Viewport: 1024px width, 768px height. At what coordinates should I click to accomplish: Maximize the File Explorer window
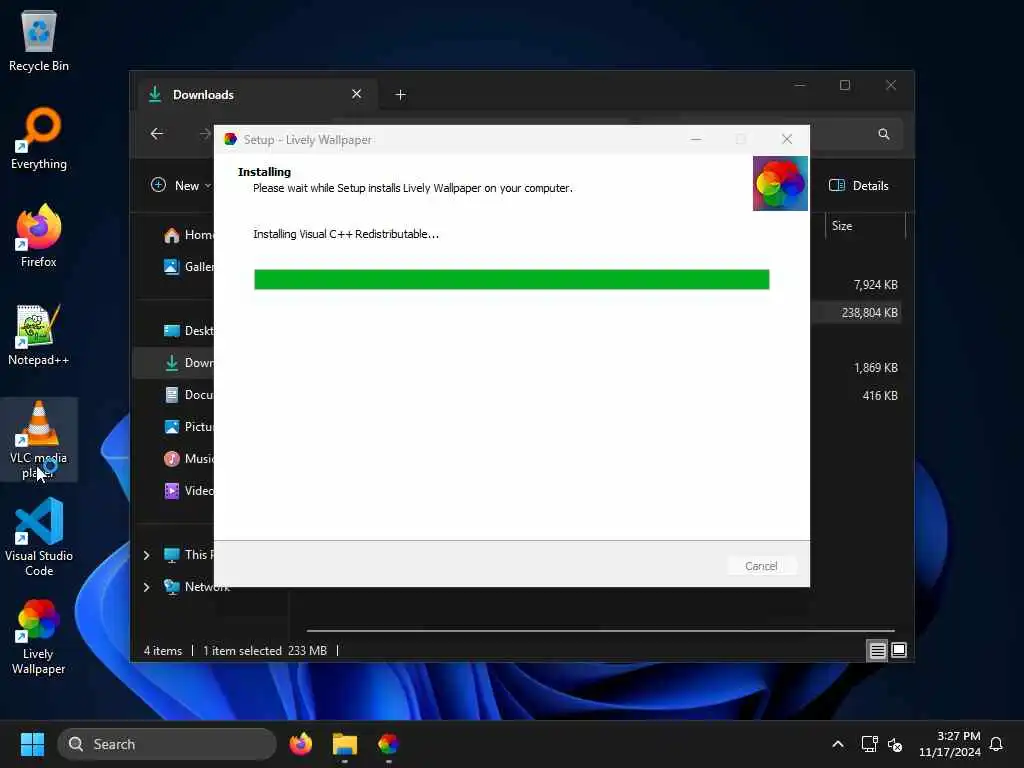(x=845, y=86)
